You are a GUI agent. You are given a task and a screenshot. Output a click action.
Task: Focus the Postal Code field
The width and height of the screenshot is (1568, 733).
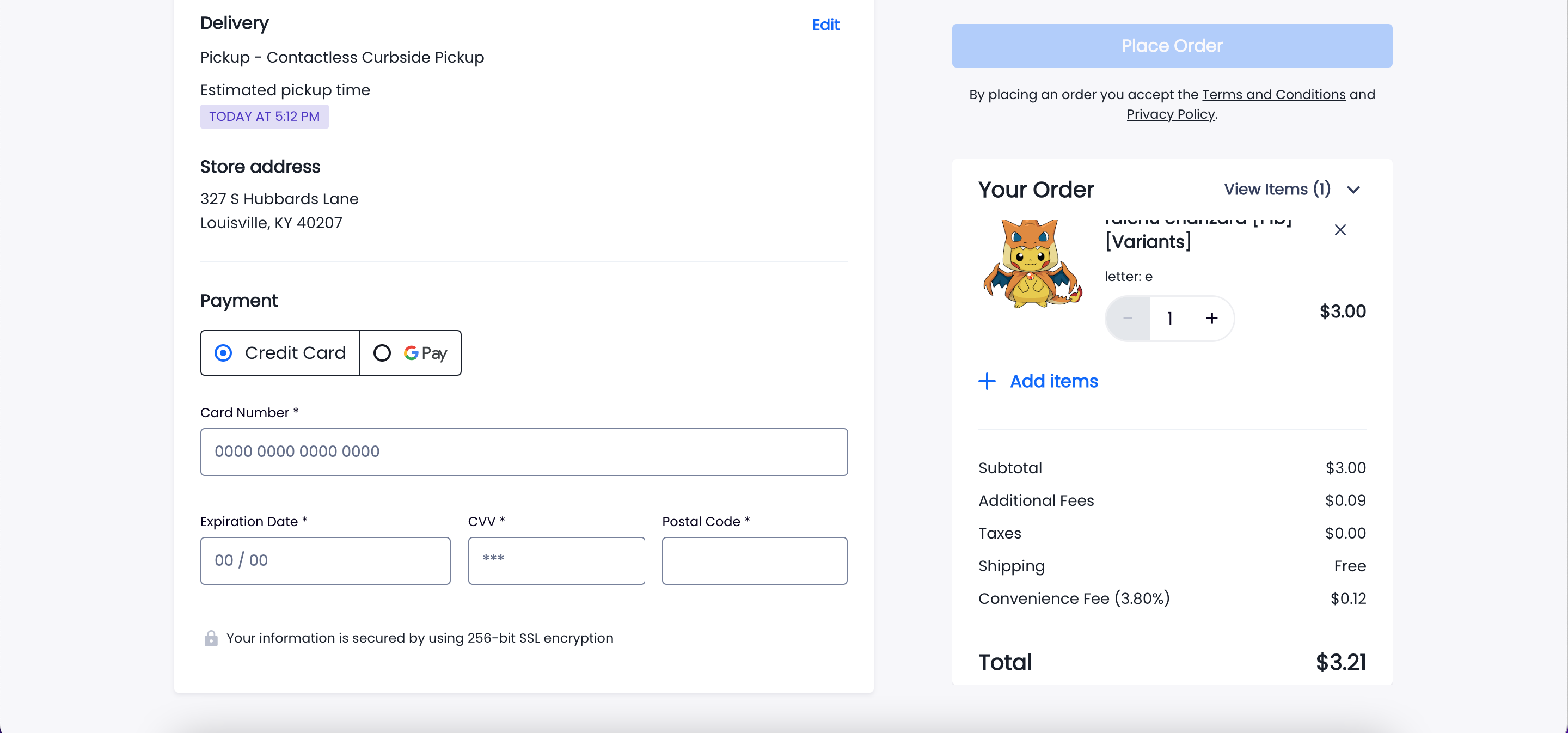click(754, 561)
